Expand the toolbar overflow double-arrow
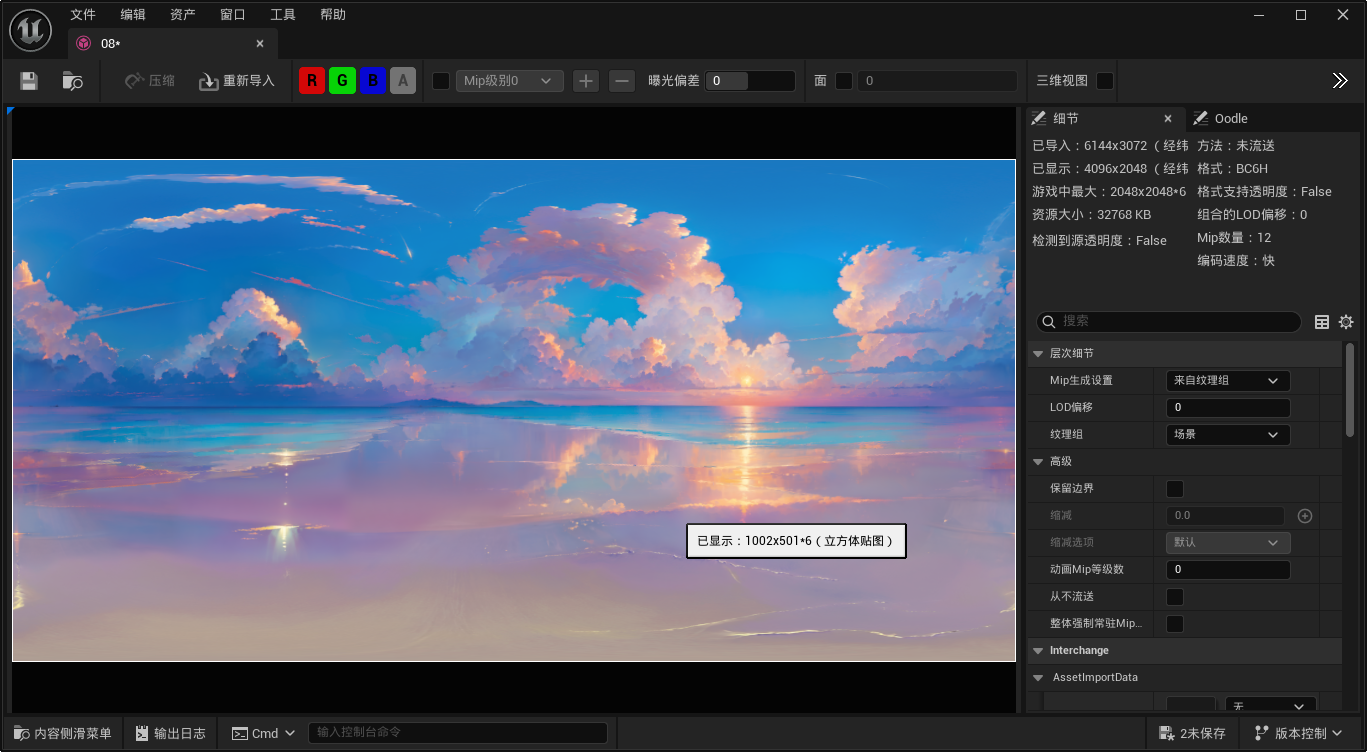Screen dimensions: 1367x752 click(1340, 81)
